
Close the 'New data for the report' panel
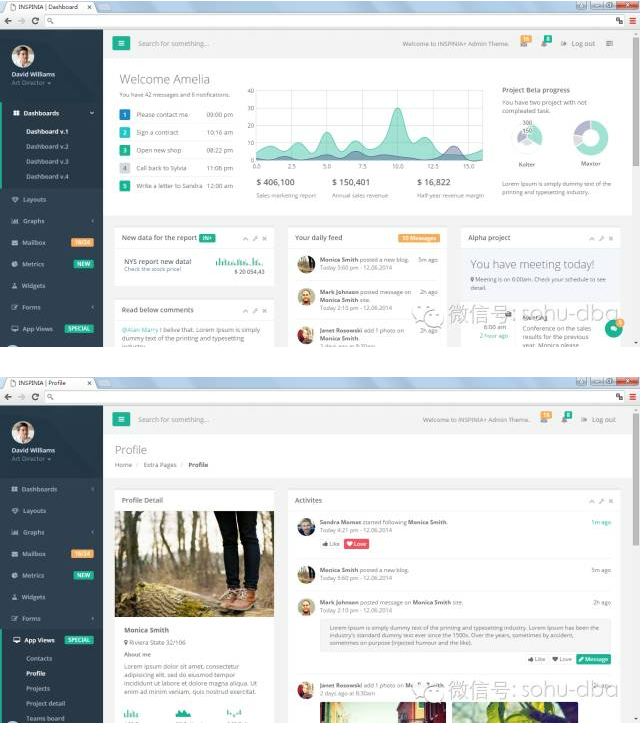pyautogui.click(x=264, y=238)
